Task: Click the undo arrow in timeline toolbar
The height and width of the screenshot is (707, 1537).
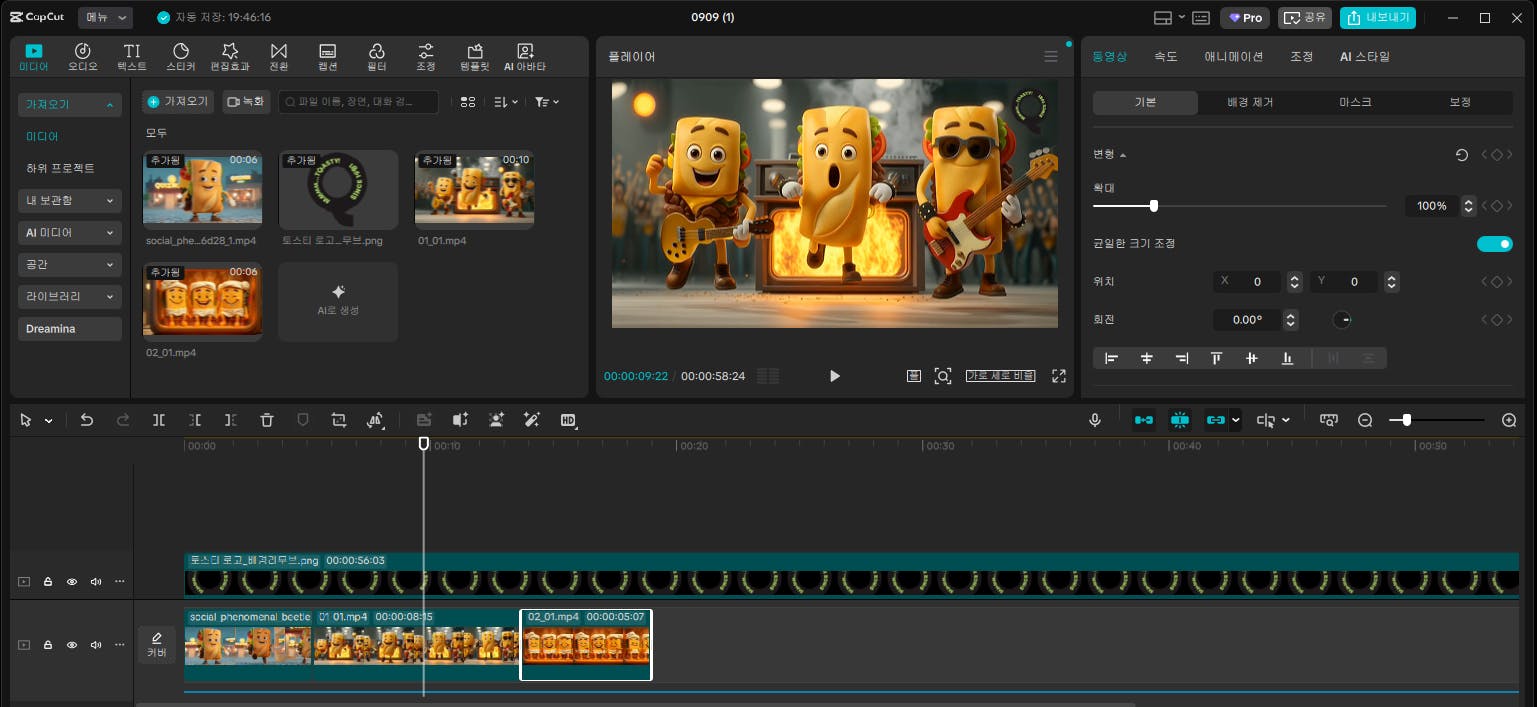Action: [x=87, y=420]
